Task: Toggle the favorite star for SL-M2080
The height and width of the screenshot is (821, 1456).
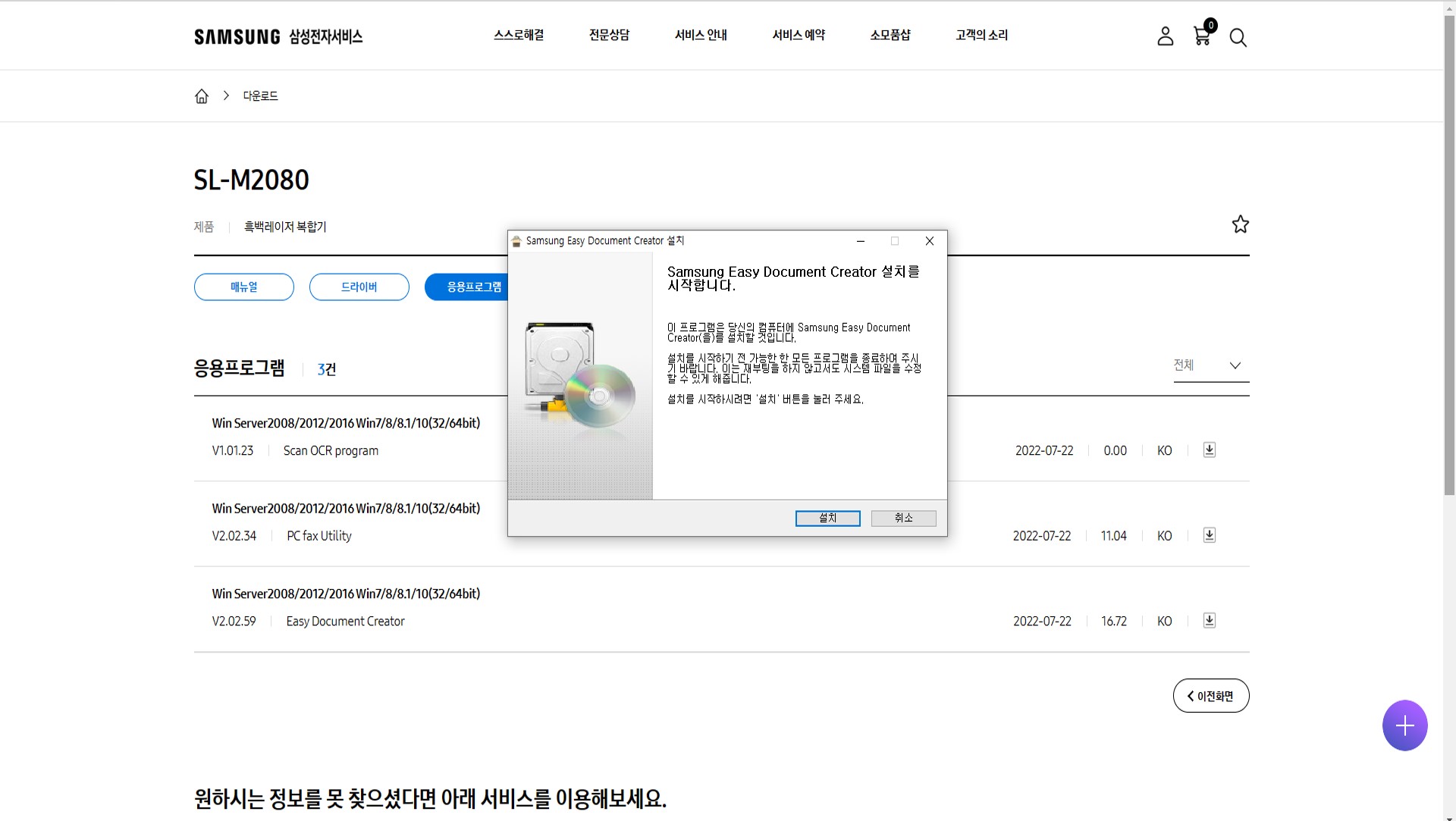Action: click(x=1240, y=224)
